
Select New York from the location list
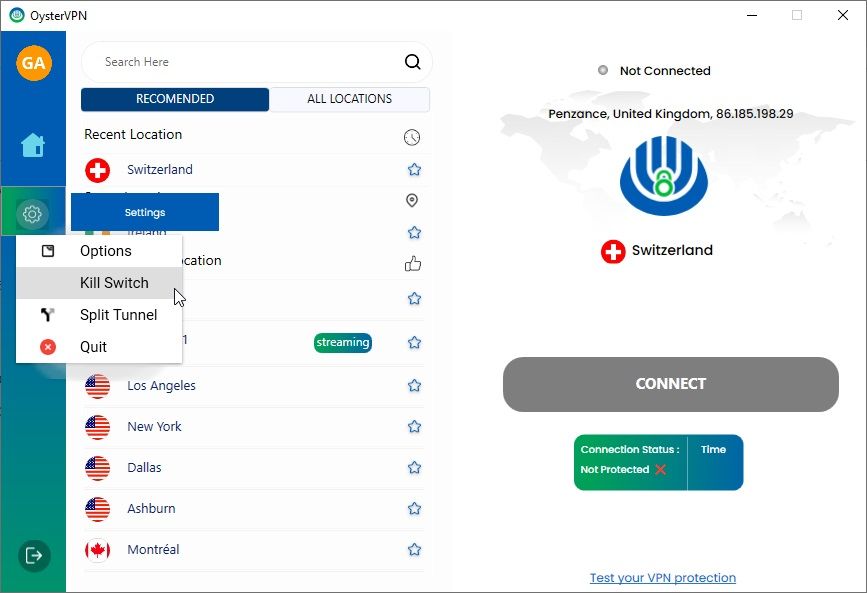pyautogui.click(x=154, y=427)
